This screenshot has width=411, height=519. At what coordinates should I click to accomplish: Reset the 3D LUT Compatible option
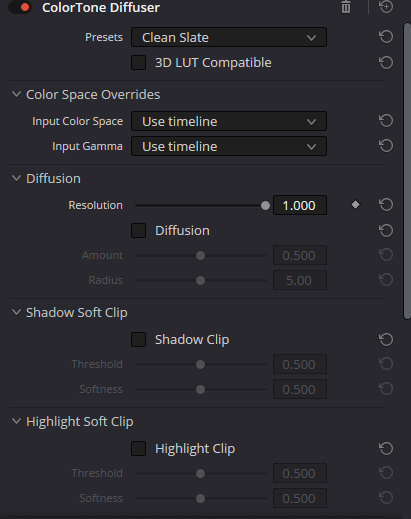pyautogui.click(x=386, y=62)
